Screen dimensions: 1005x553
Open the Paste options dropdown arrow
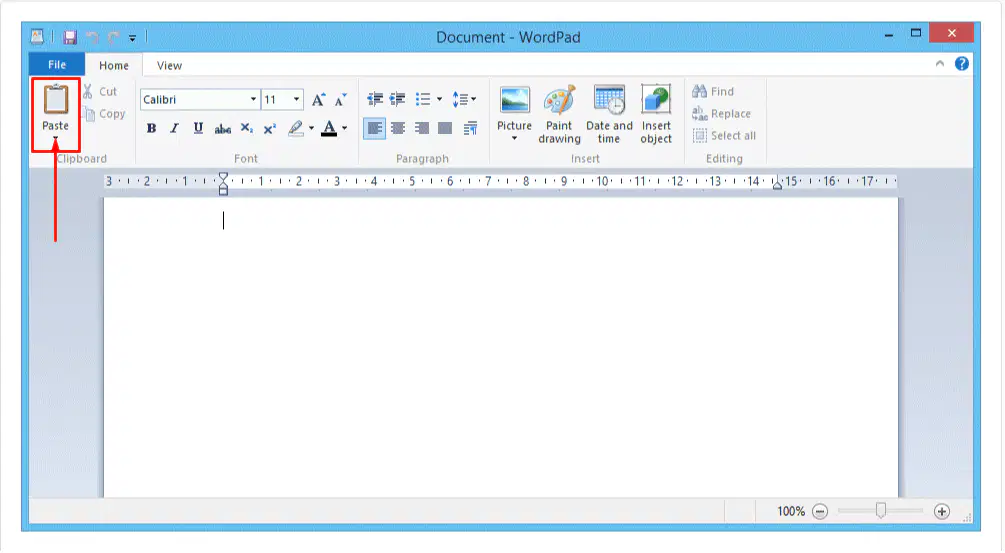pos(55,138)
